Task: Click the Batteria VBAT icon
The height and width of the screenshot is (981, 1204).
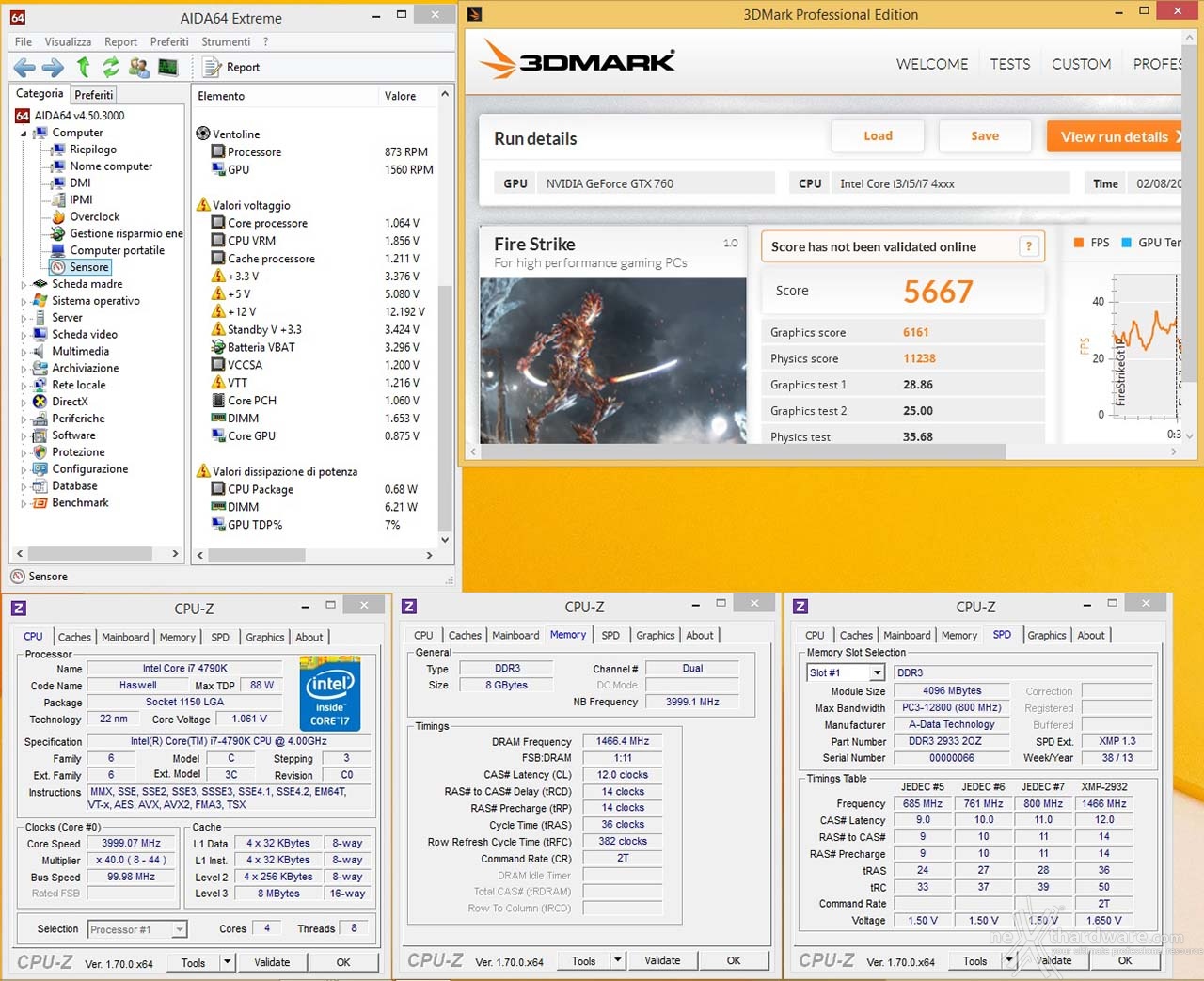Action: [x=218, y=347]
